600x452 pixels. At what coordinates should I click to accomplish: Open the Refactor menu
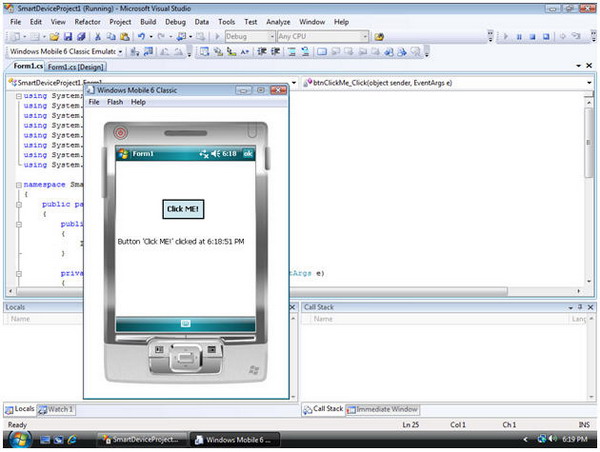[87, 22]
